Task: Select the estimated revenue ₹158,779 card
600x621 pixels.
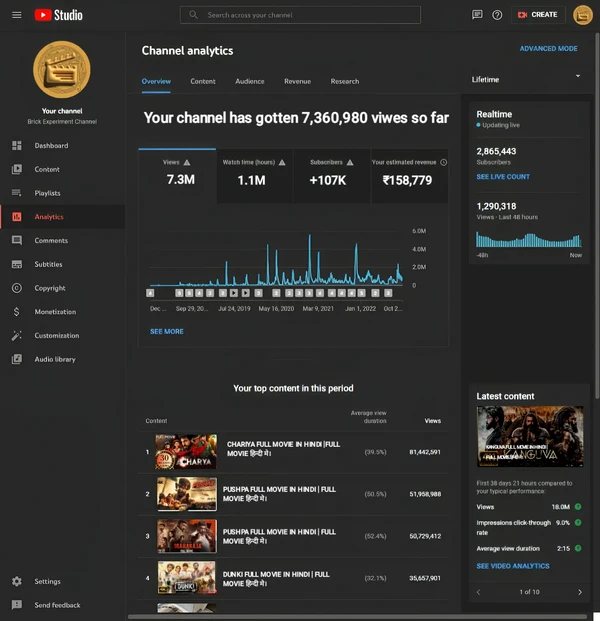Action: [410, 176]
